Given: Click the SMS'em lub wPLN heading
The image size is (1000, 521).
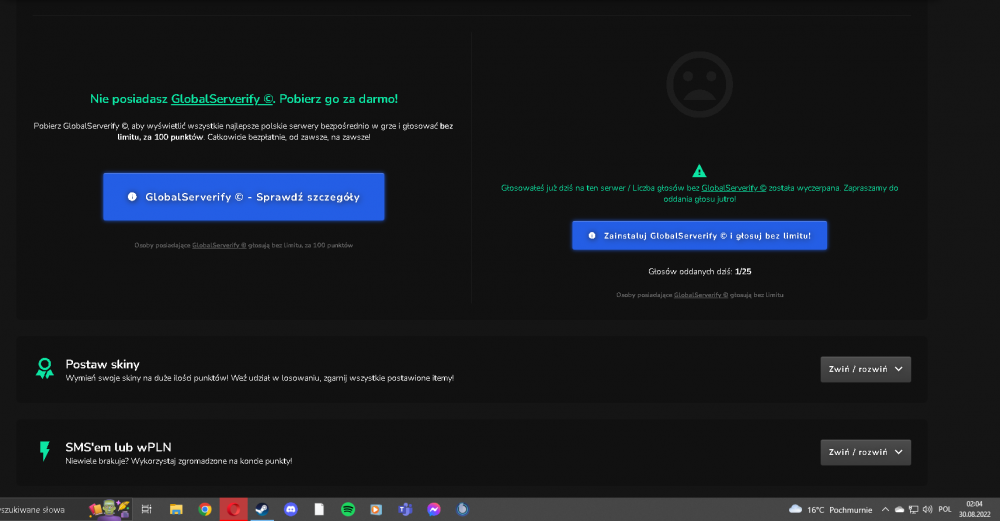Looking at the screenshot, I should [118, 447].
